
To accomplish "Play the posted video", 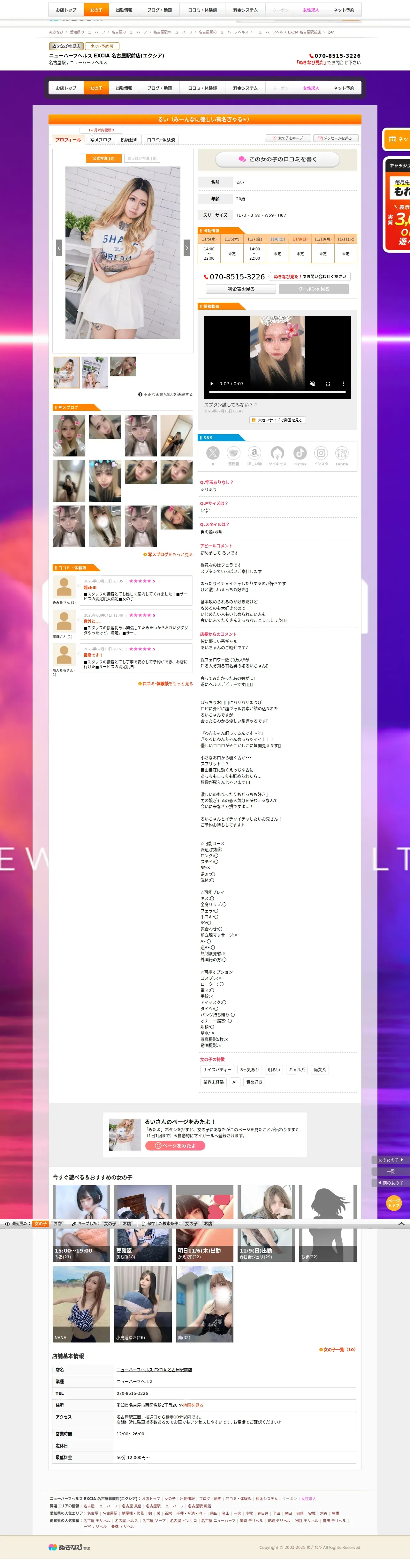I will click(211, 383).
